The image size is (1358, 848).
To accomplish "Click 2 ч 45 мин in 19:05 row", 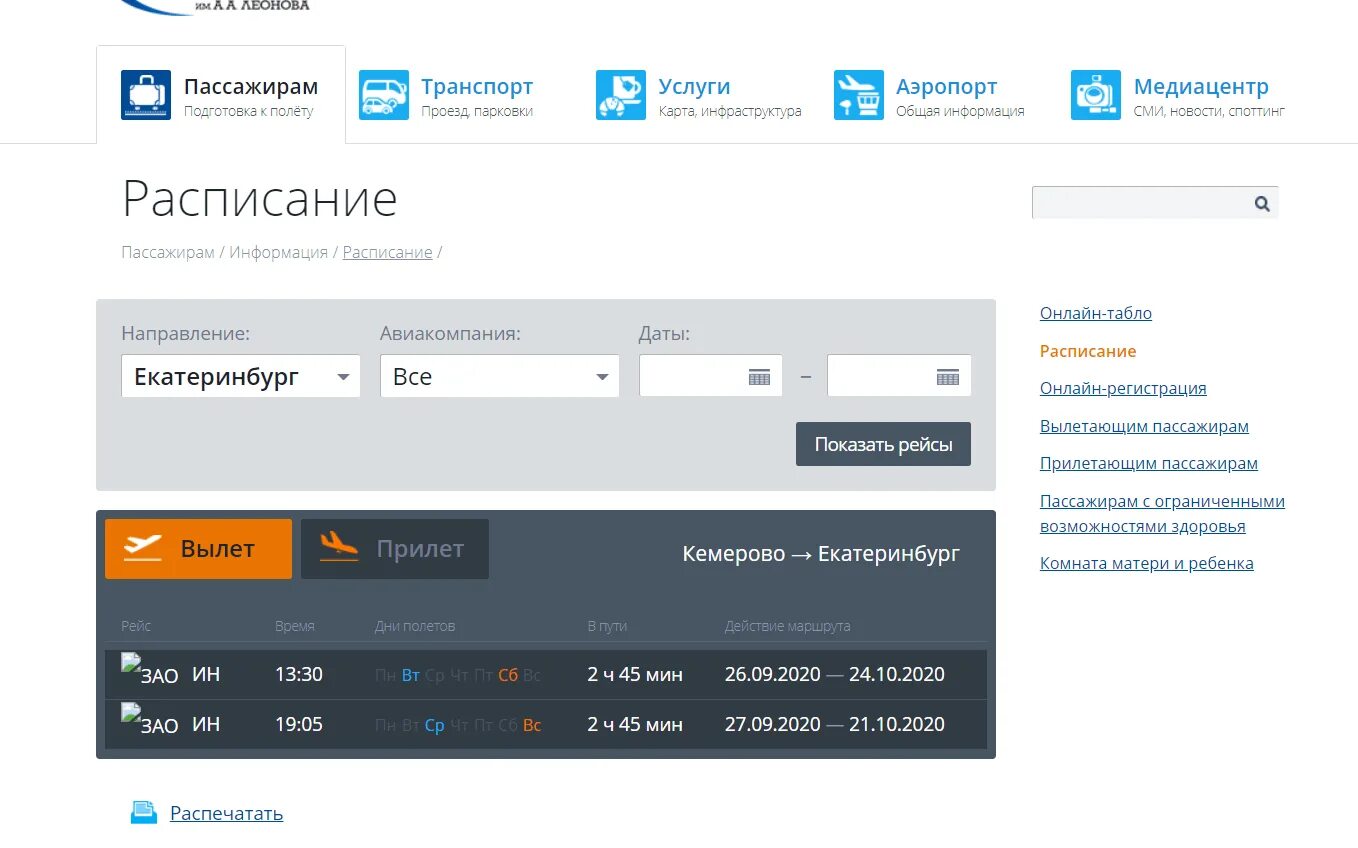I will coord(635,724).
